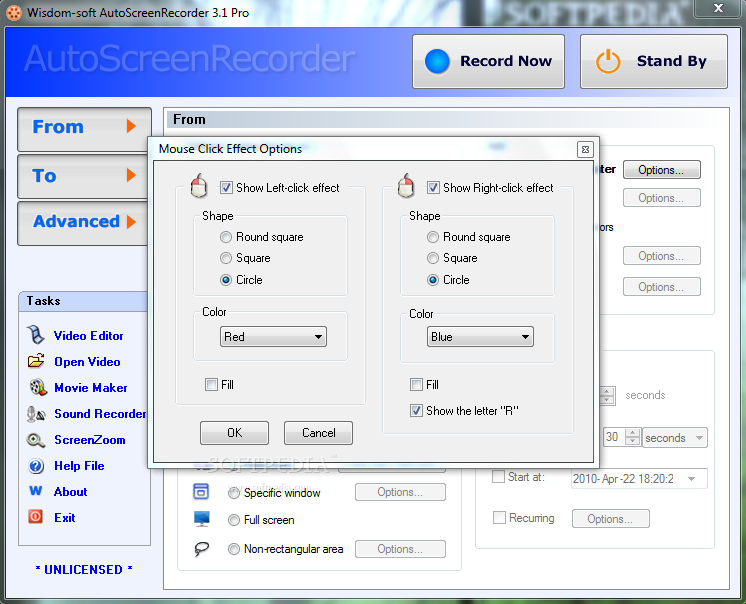This screenshot has width=746, height=604.
Task: Open the Video Editor filmstrip icon
Action: pyautogui.click(x=36, y=335)
